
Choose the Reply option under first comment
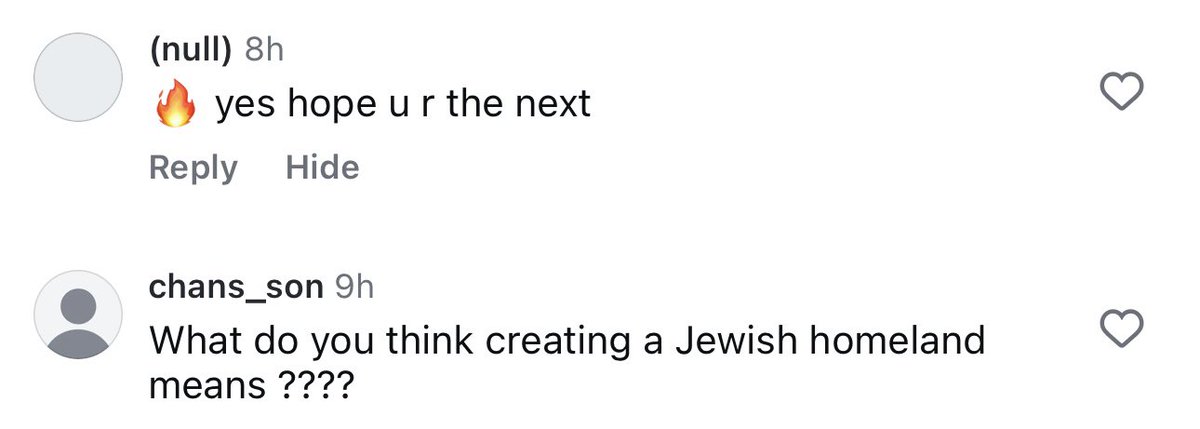pos(193,167)
